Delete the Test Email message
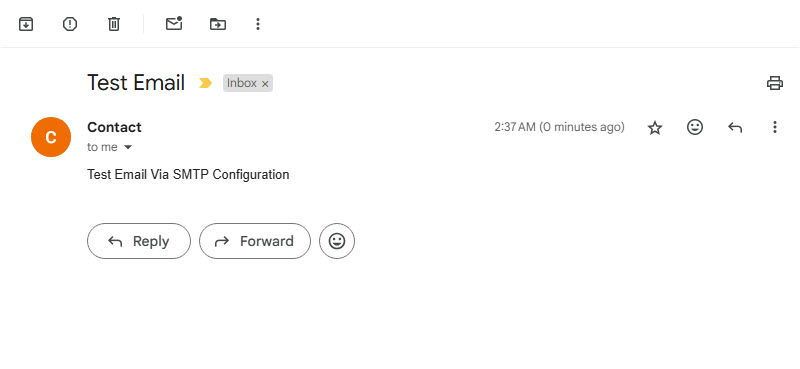The height and width of the screenshot is (369, 800). click(x=114, y=24)
